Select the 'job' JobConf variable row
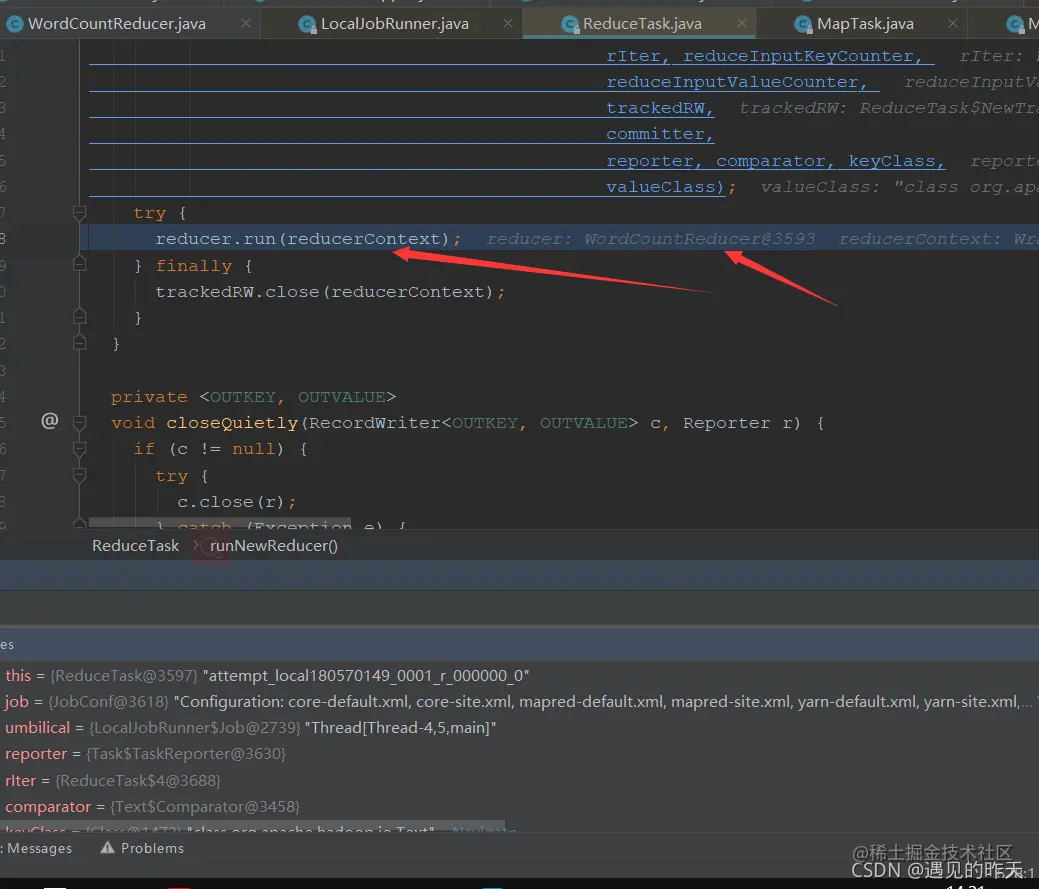Screen dimensions: 1039x889 point(518,702)
